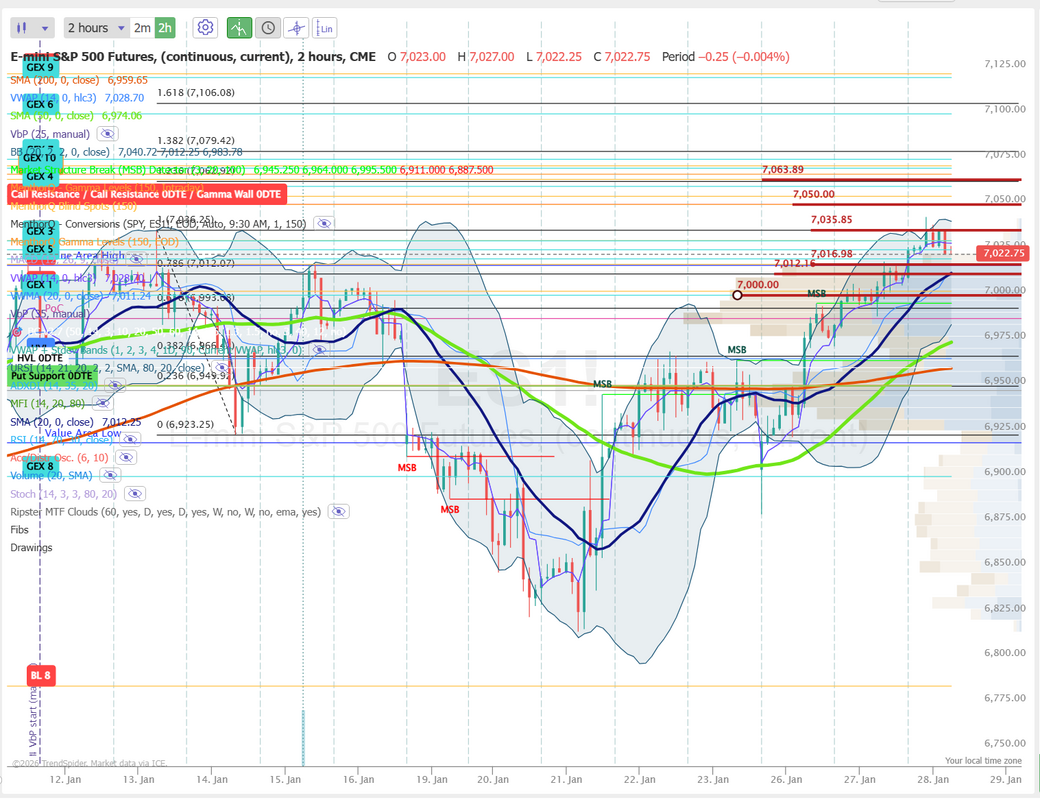Image resolution: width=1040 pixels, height=800 pixels.
Task: Click the Fibs legend entry
Action: click(21, 529)
